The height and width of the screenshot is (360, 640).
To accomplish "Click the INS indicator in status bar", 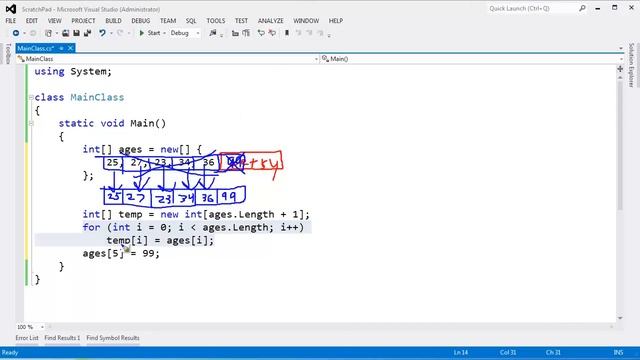I will (x=618, y=352).
